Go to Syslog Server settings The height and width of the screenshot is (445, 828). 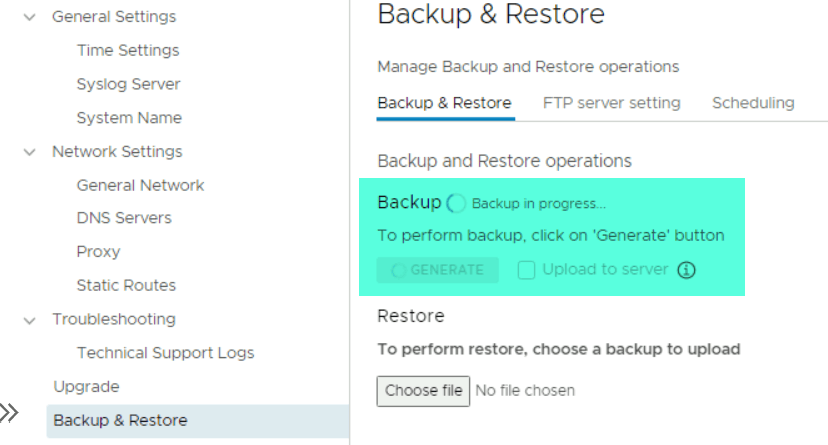128,84
